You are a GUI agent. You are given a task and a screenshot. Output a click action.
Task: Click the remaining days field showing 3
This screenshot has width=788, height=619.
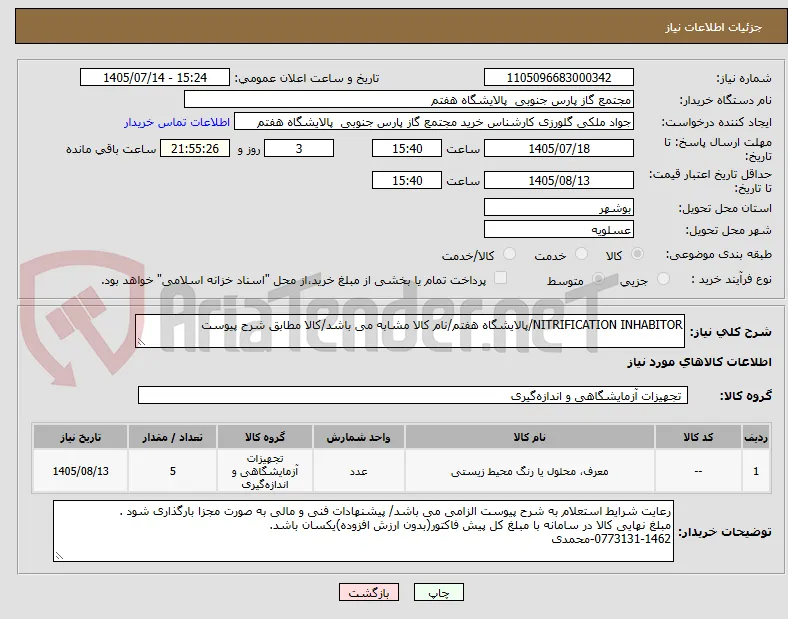[x=299, y=149]
